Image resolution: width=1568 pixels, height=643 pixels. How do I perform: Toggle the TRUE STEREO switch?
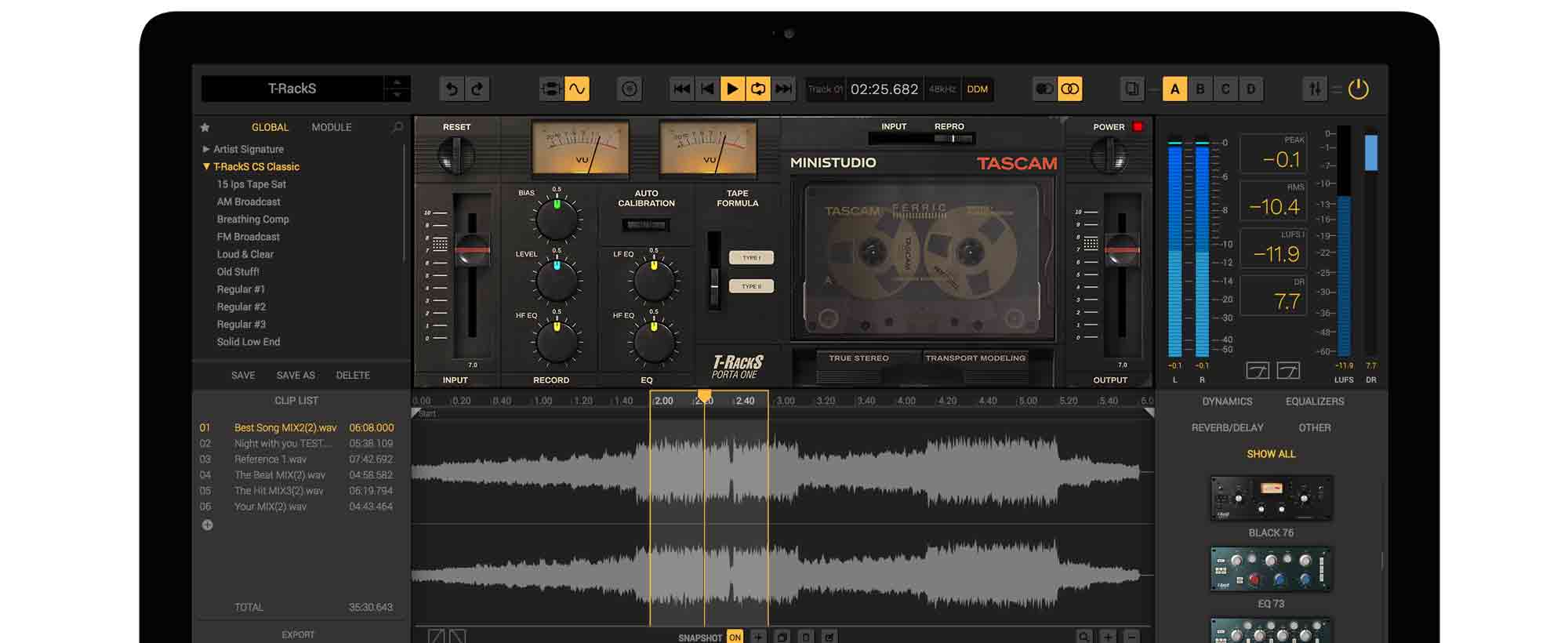858,359
